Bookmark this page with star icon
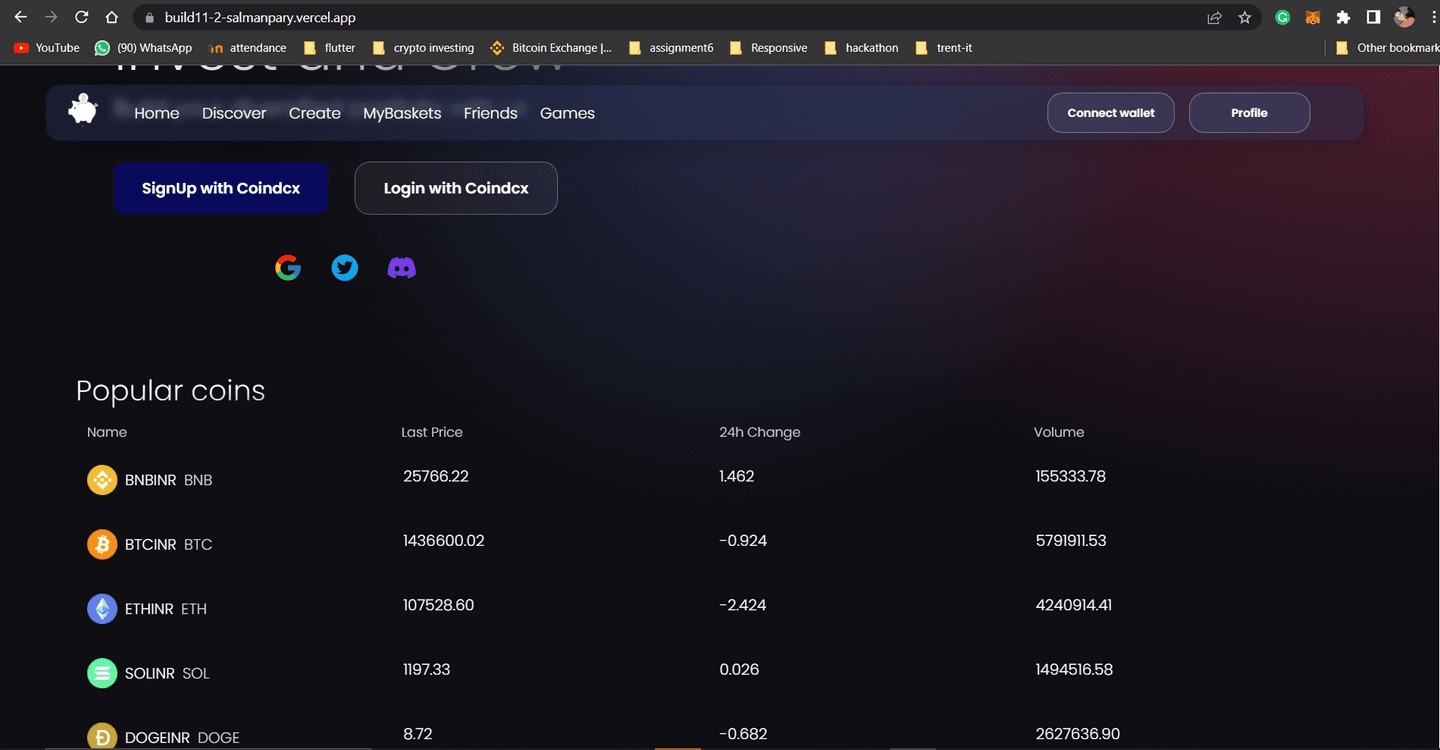 tap(1245, 17)
